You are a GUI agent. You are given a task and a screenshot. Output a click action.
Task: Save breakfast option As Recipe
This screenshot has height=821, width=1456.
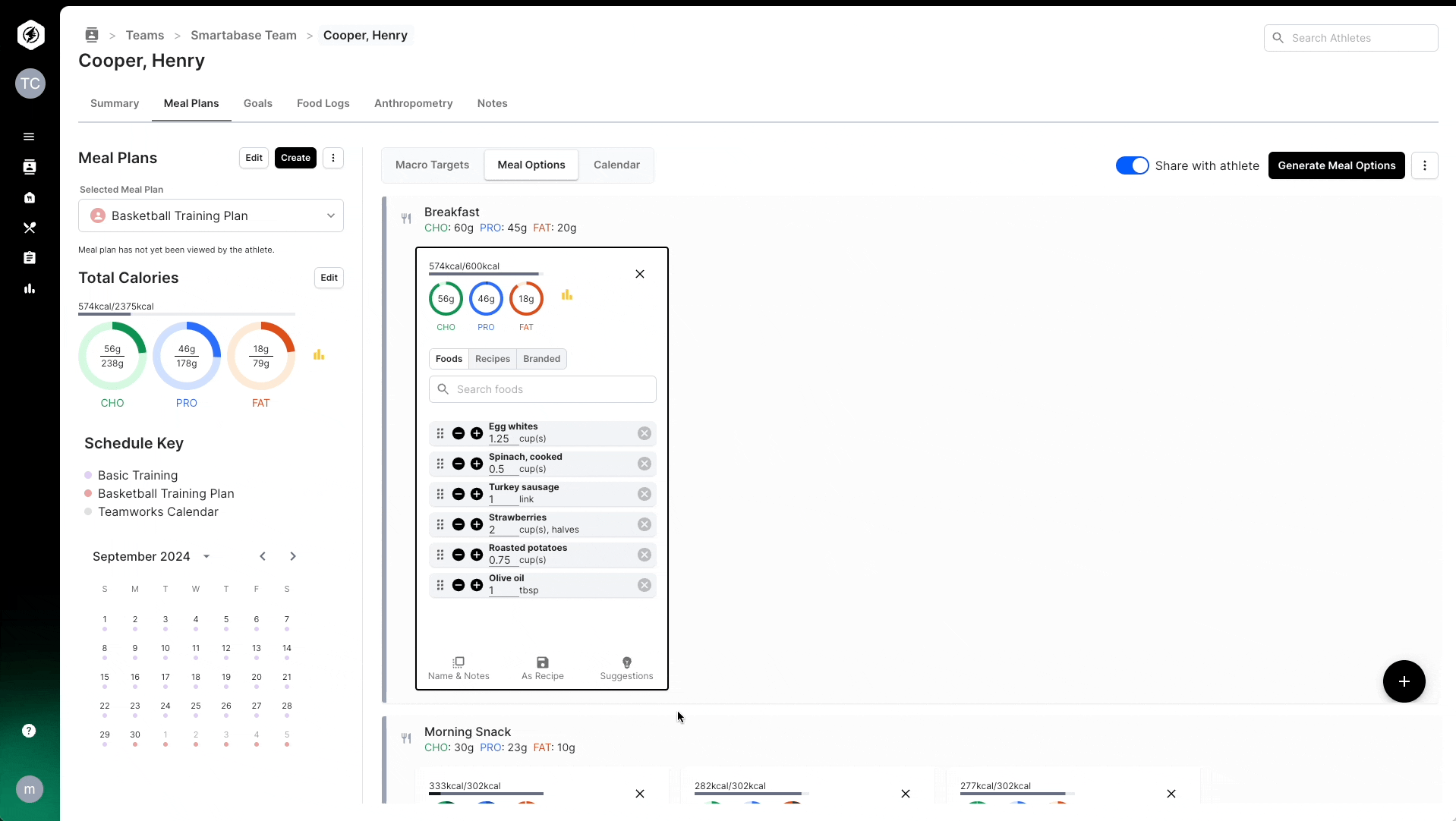[542, 668]
